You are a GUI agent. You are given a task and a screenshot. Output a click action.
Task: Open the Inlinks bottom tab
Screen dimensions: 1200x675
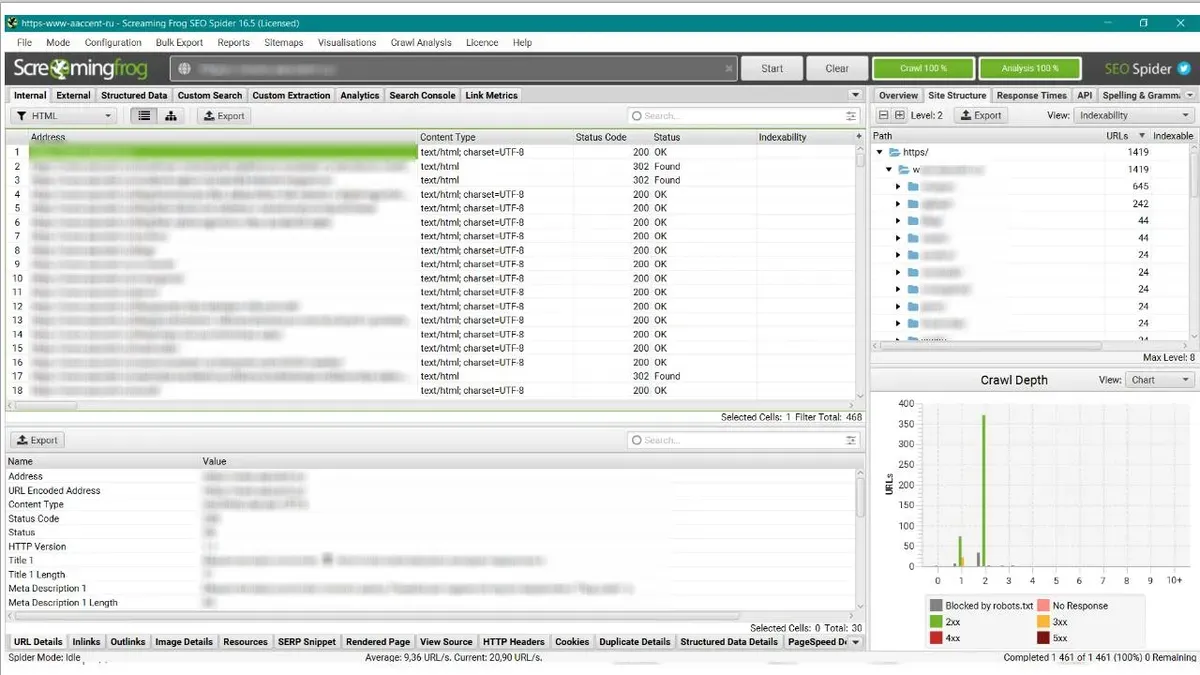(86, 642)
